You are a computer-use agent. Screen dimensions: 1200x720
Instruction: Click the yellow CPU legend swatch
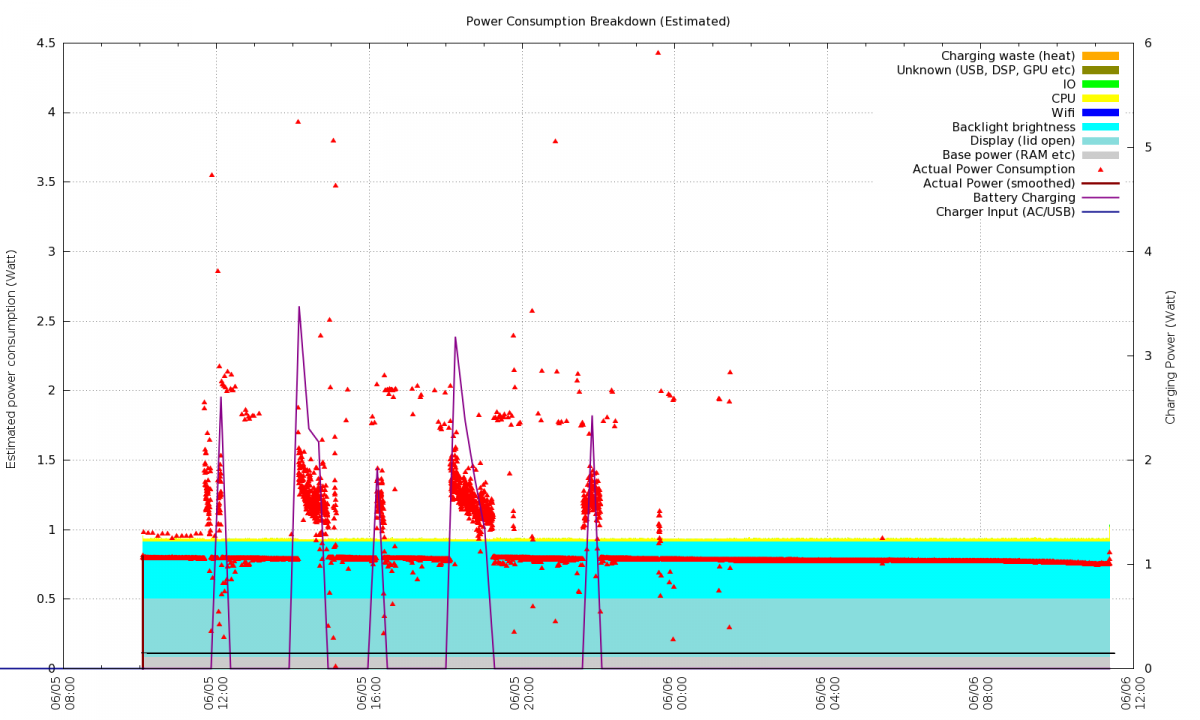point(1100,99)
